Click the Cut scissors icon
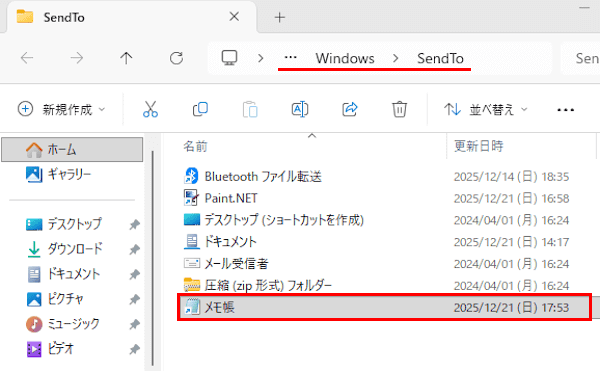This screenshot has width=600, height=371. (150, 109)
